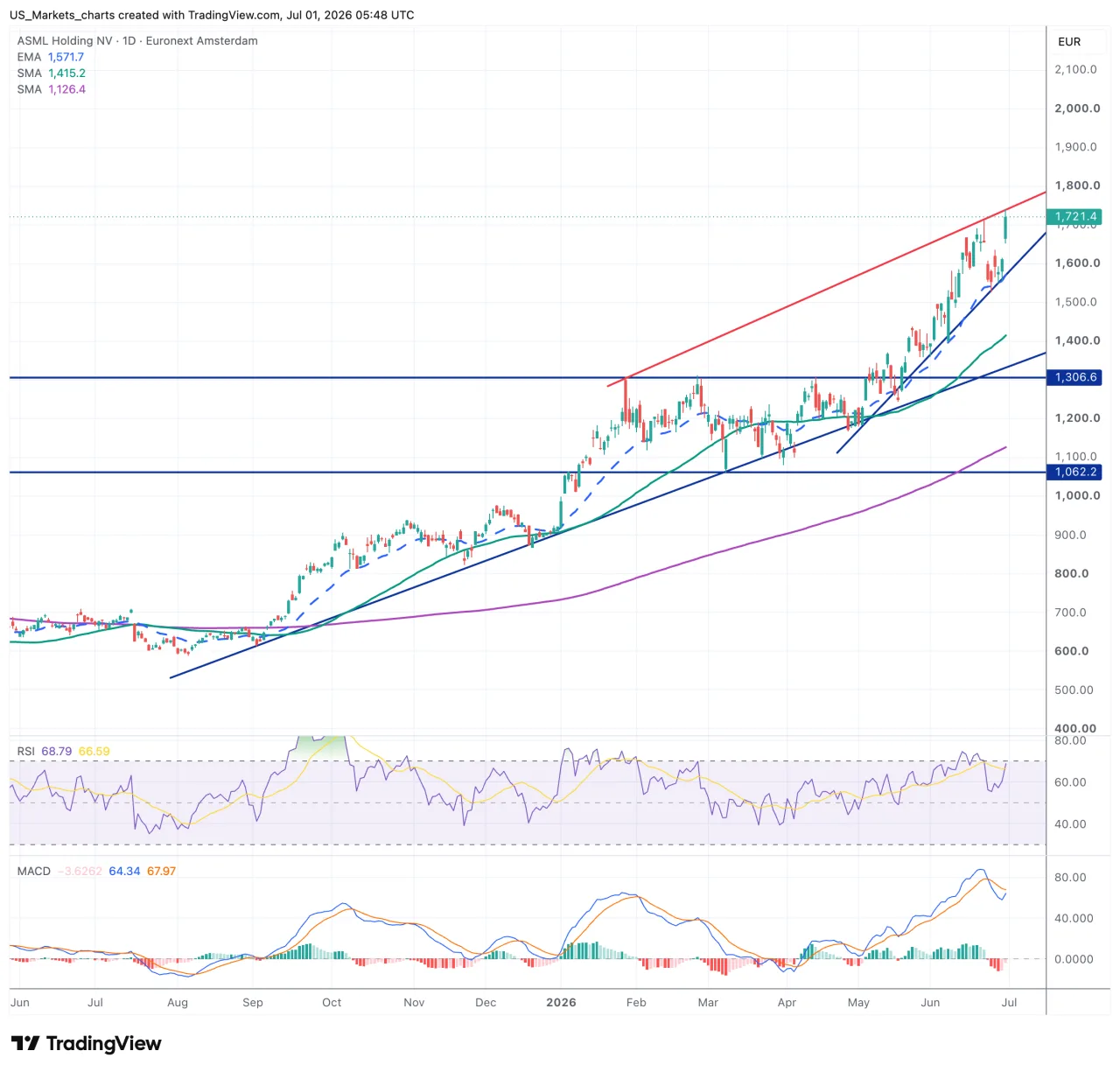The height and width of the screenshot is (1072, 1120).
Task: Select the SMA value 1,126.4
Action: click(x=66, y=89)
